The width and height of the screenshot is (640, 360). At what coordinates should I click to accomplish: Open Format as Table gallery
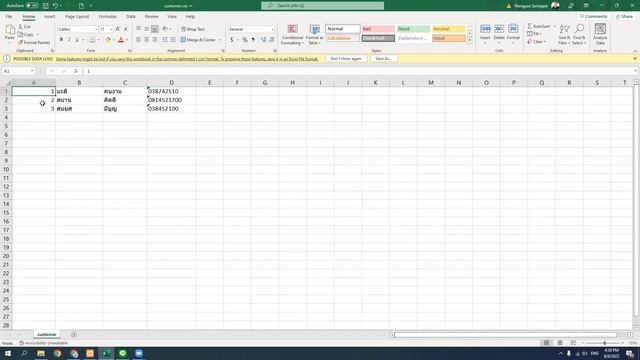(314, 34)
